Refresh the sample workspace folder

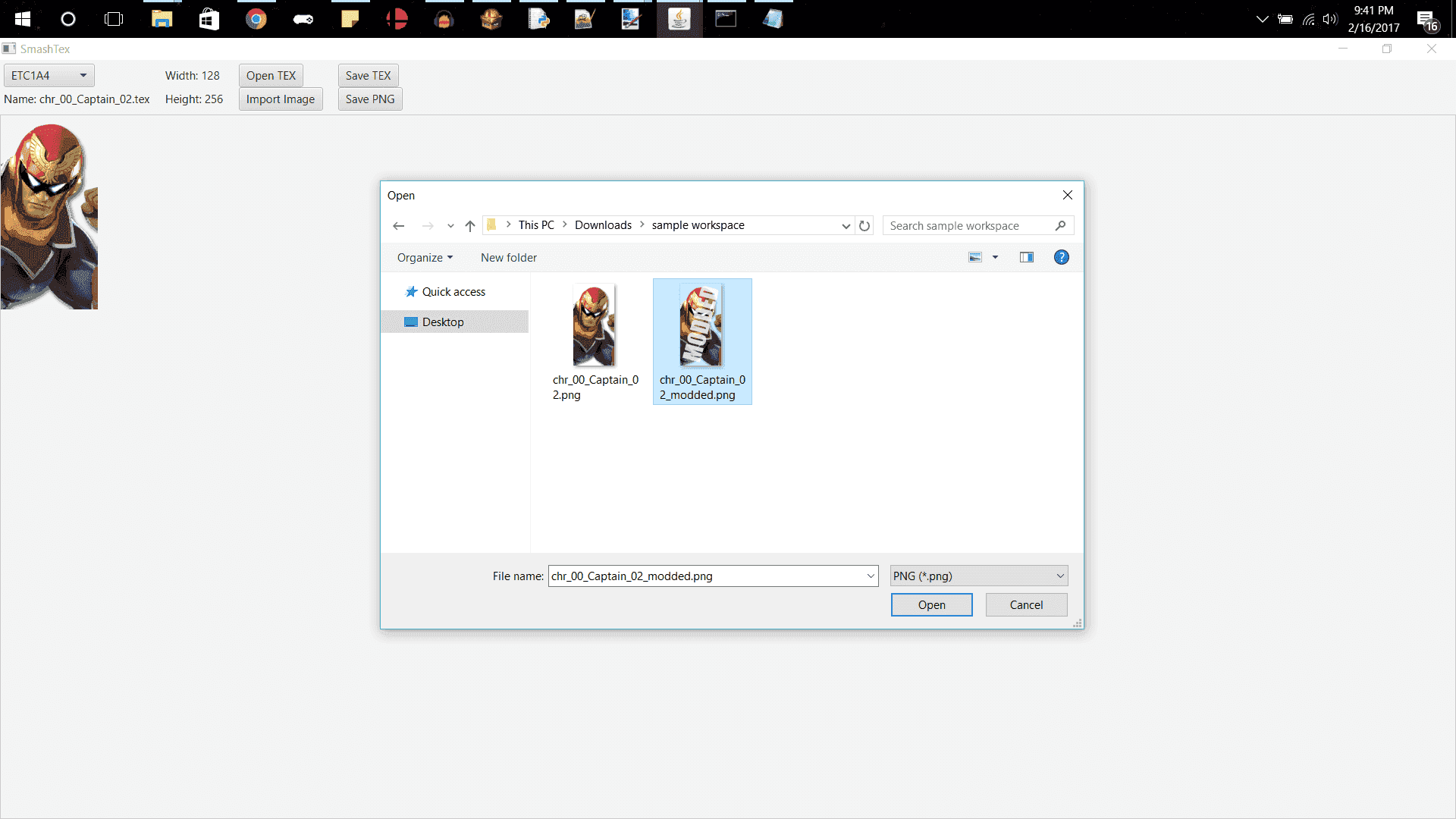[864, 226]
